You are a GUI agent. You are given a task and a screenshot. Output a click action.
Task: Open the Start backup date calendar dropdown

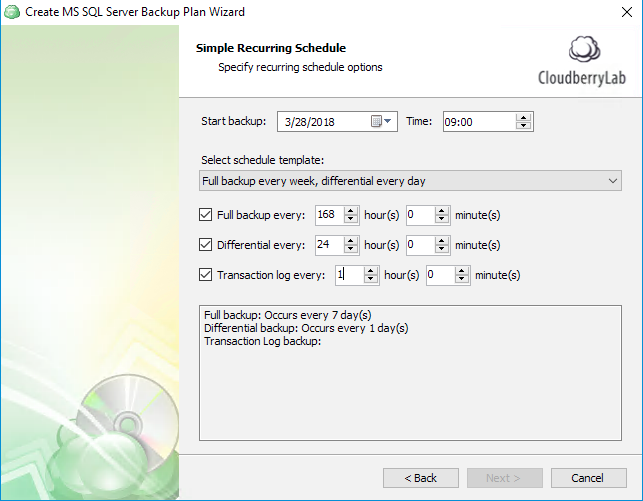pyautogui.click(x=381, y=121)
